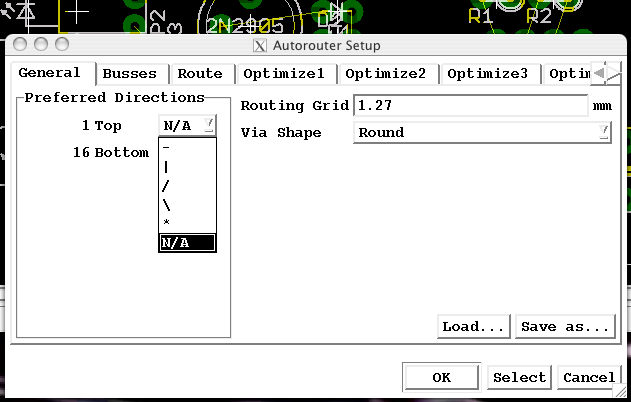Switch to the General tab

[x=53, y=73]
